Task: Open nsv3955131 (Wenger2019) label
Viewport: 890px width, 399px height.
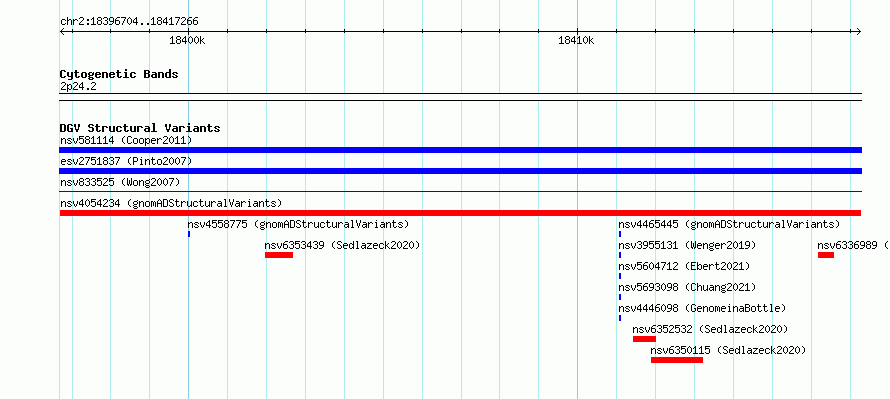Action: (x=687, y=245)
